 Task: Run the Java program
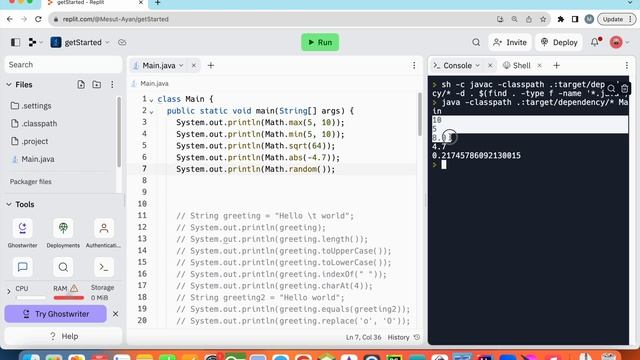[x=320, y=42]
